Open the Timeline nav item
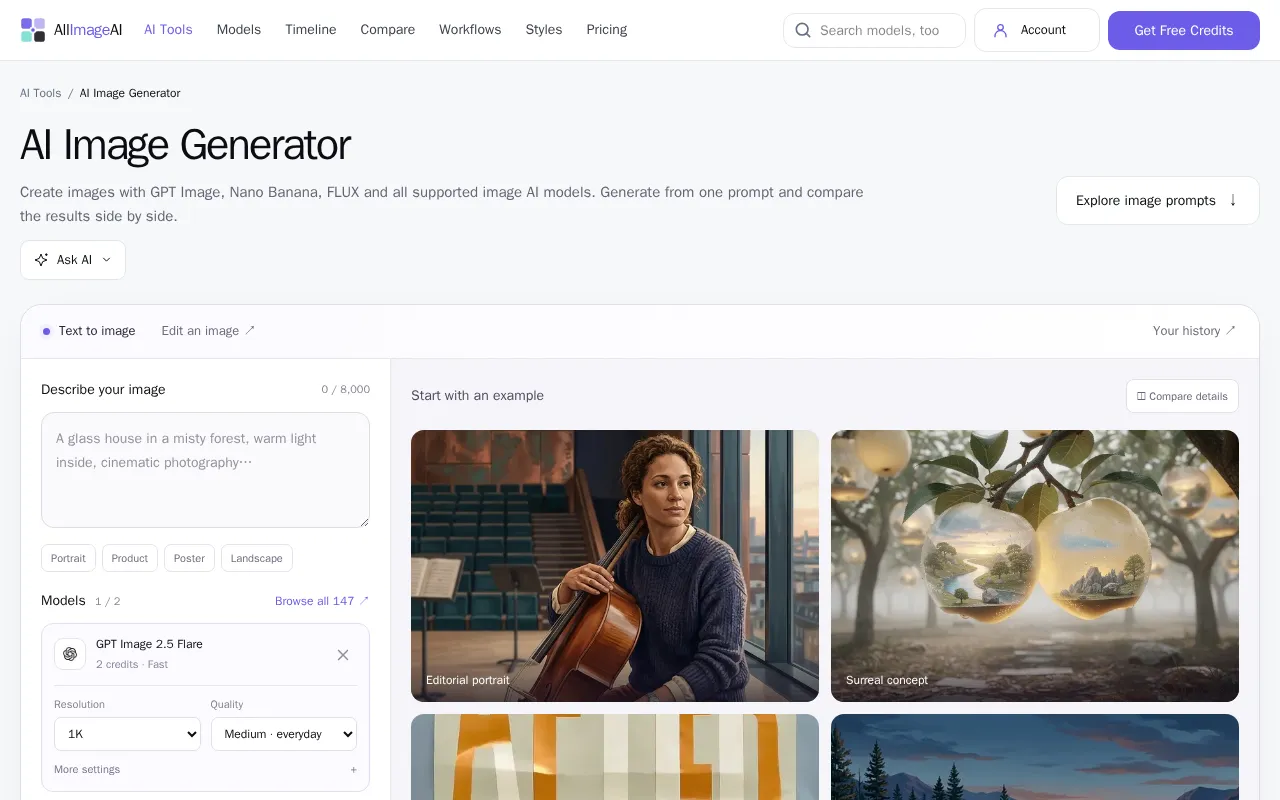The width and height of the screenshot is (1280, 800). click(x=311, y=30)
